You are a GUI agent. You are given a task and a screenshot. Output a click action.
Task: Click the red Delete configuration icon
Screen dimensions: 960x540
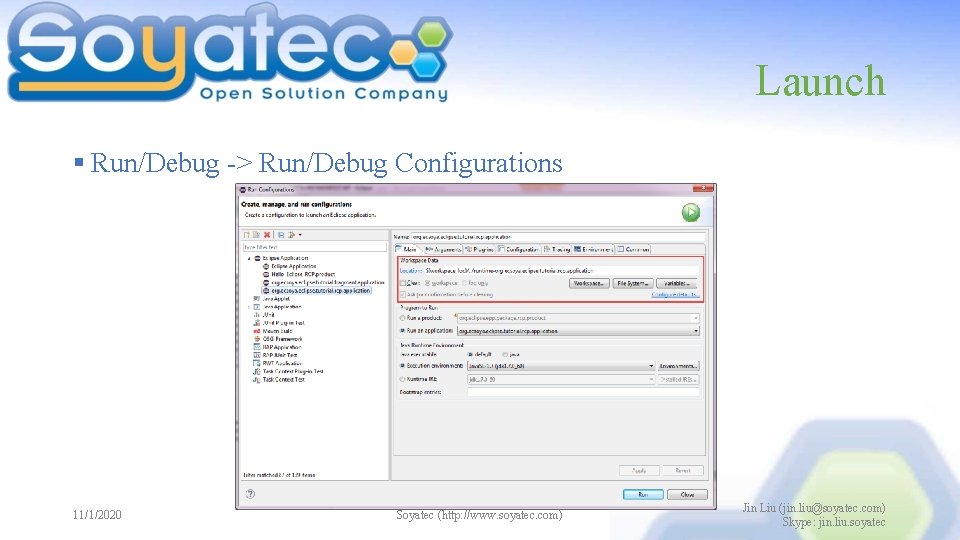[x=267, y=234]
